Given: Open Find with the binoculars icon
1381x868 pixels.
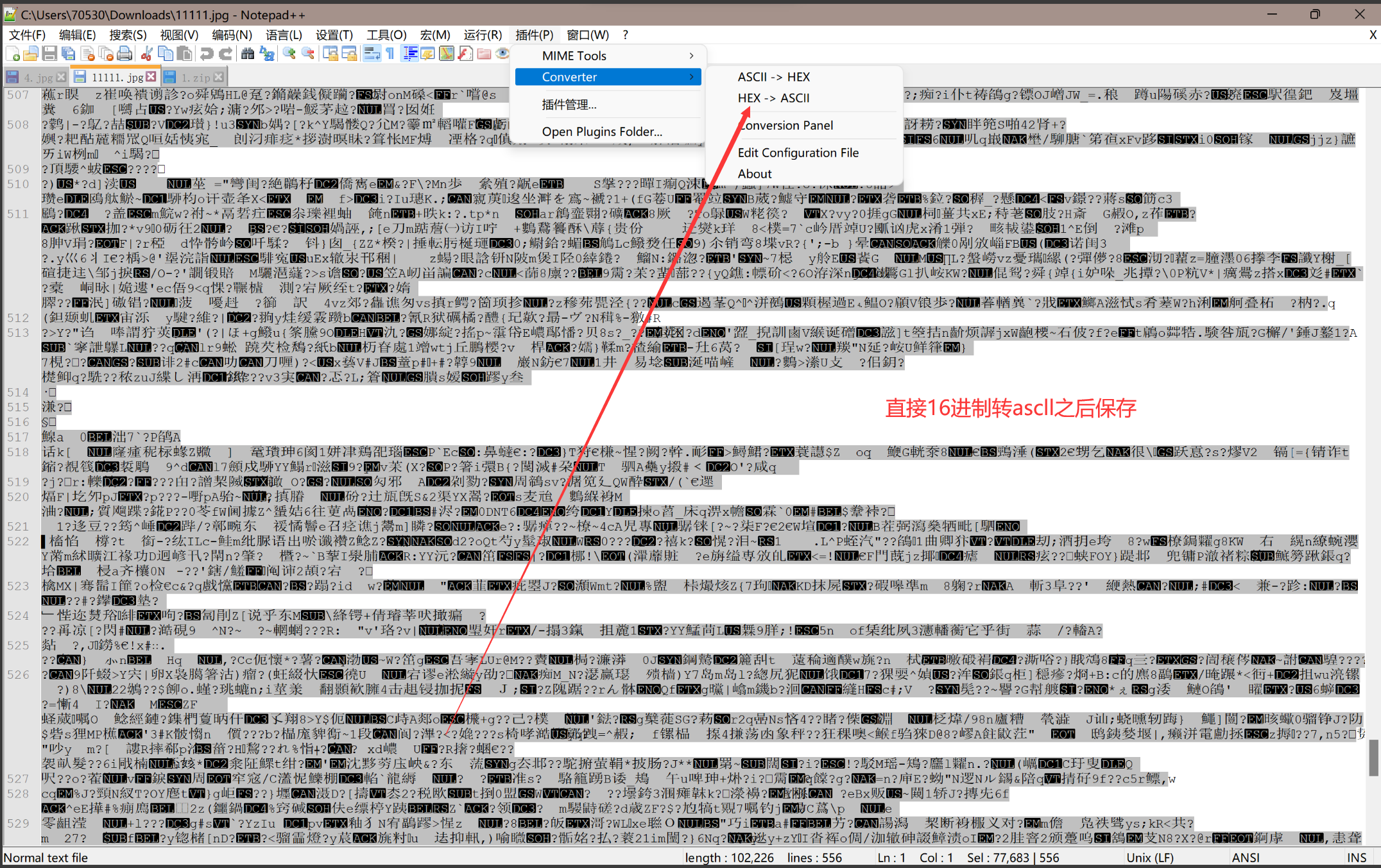Looking at the screenshot, I should pyautogui.click(x=248, y=54).
